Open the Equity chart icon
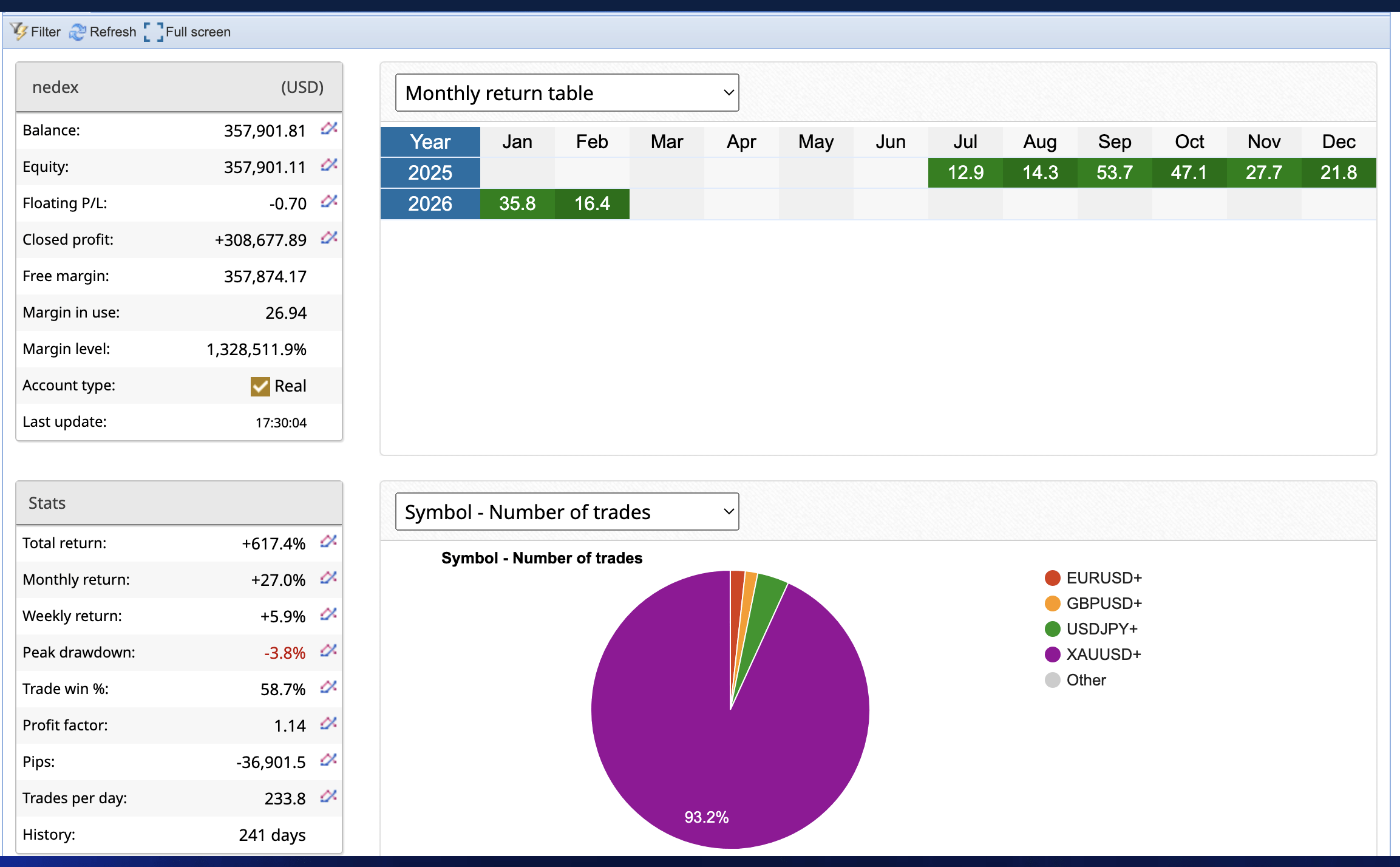1400x867 pixels. (328, 166)
